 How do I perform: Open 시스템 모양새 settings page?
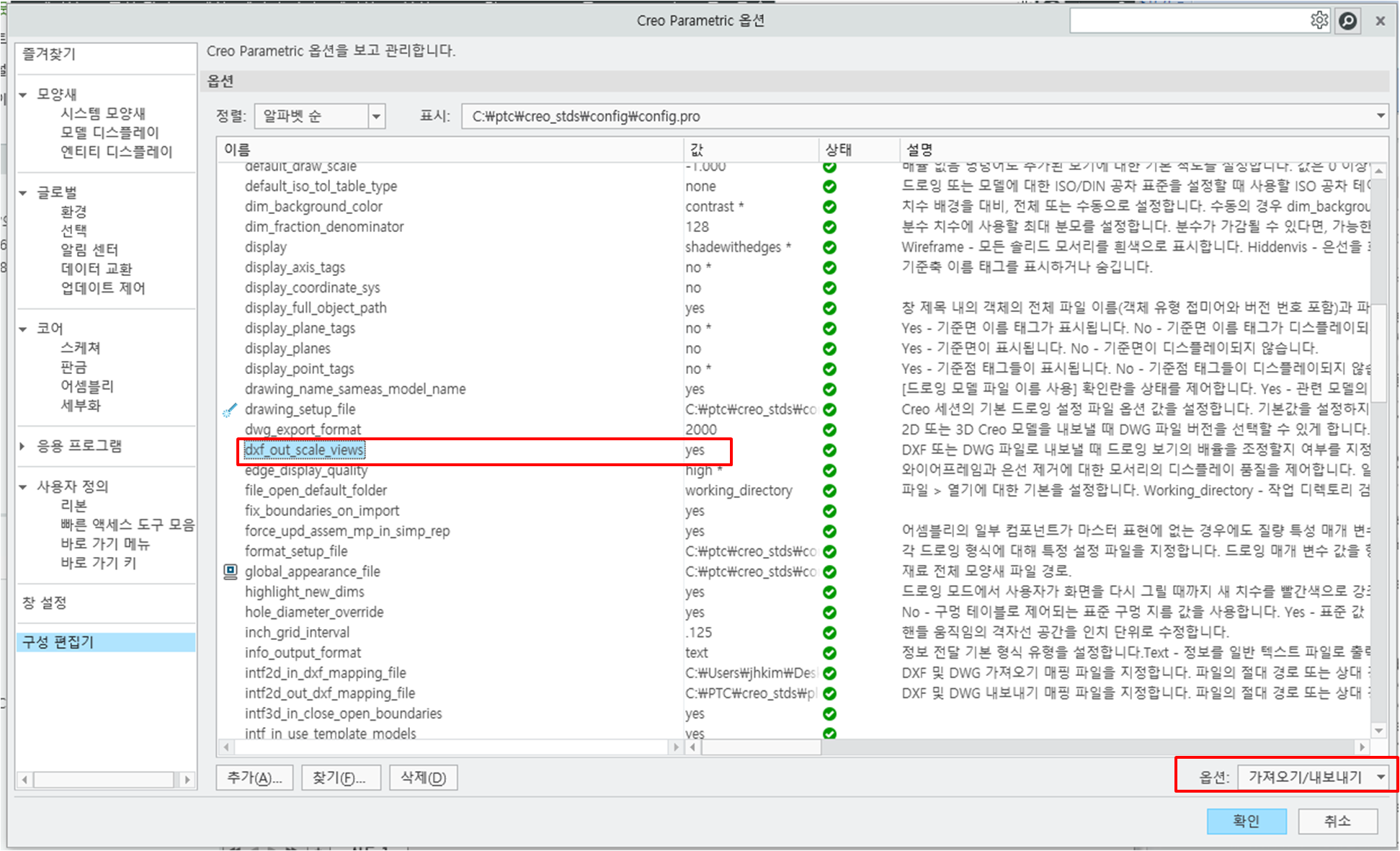pos(102,113)
